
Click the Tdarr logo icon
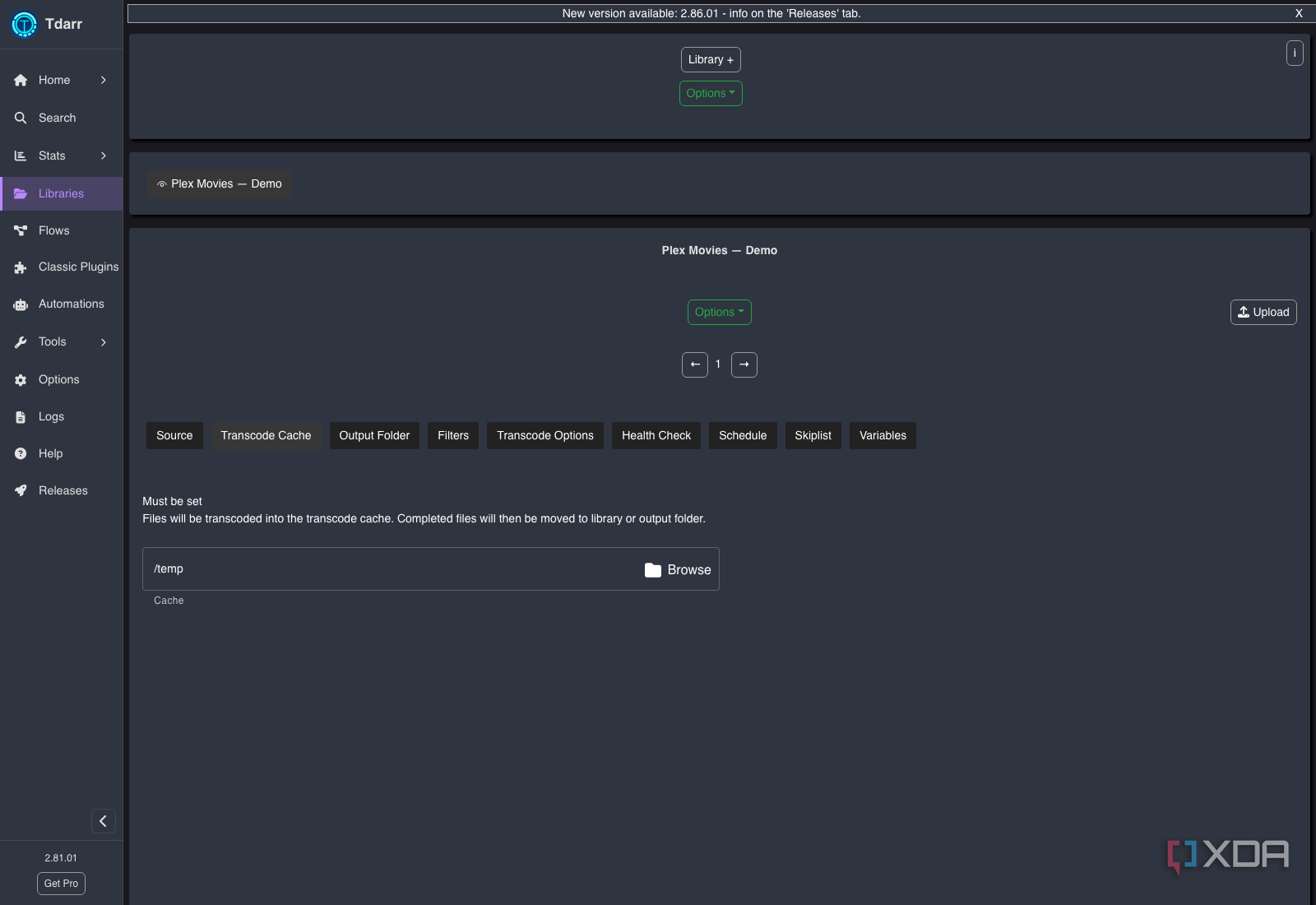(24, 25)
